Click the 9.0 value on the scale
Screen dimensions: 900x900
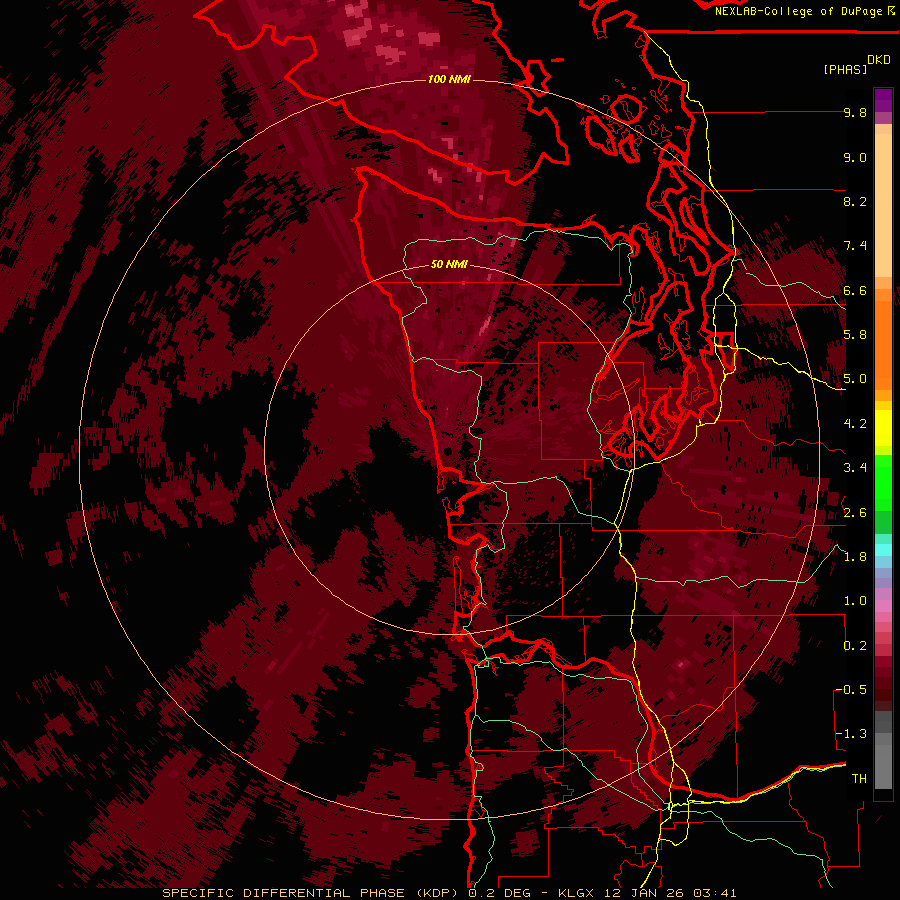click(x=855, y=158)
